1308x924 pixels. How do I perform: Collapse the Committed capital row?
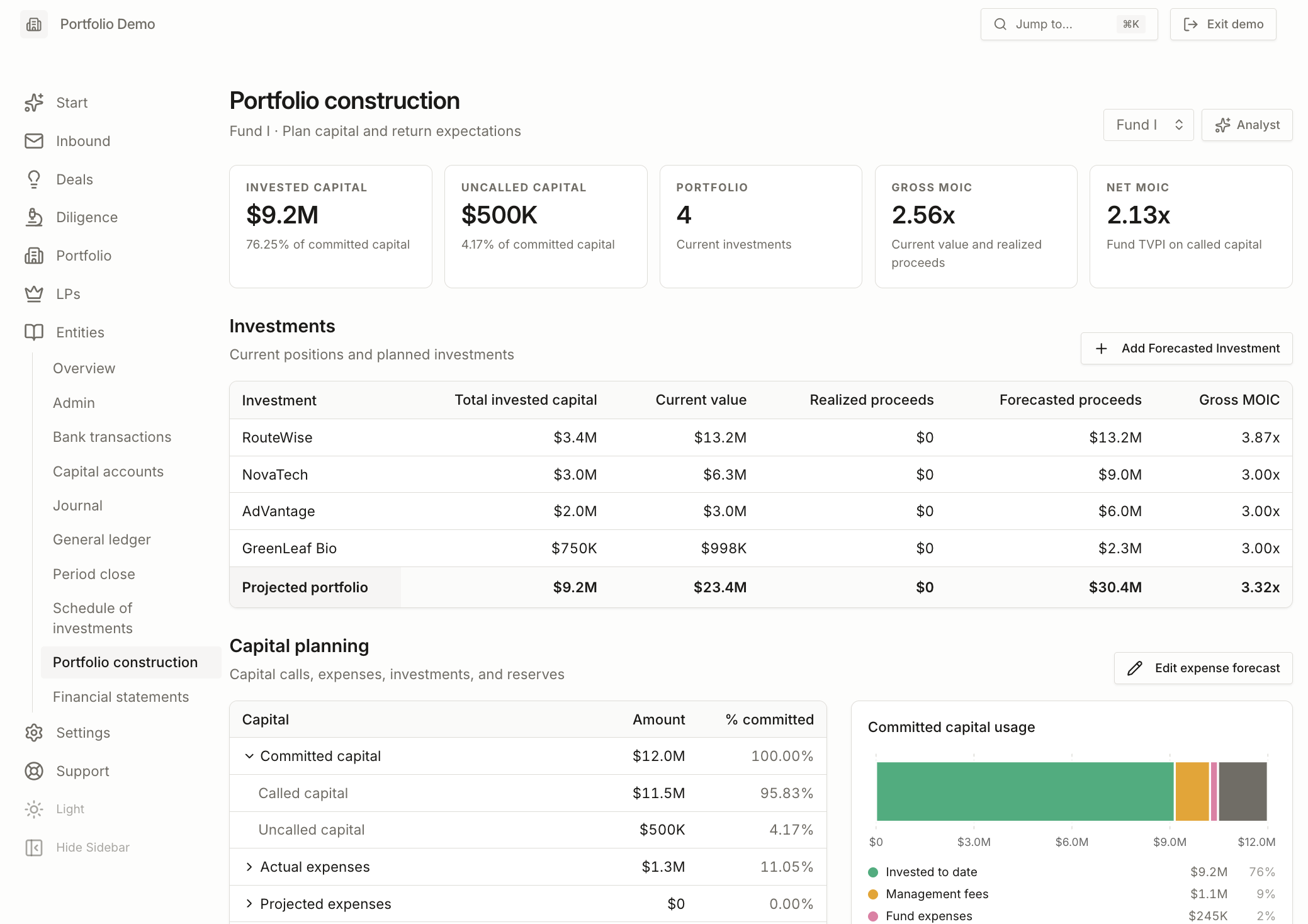click(x=249, y=756)
